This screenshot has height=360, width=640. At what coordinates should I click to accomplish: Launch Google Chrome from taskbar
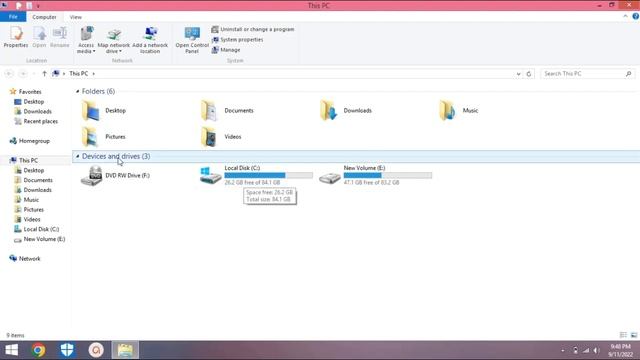tap(39, 350)
